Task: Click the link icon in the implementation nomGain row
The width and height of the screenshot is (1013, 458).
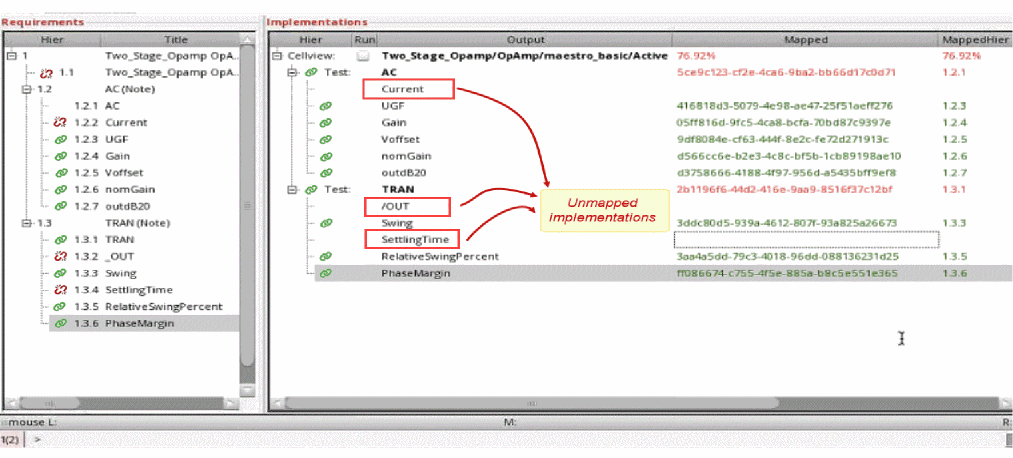Action: coord(326,156)
